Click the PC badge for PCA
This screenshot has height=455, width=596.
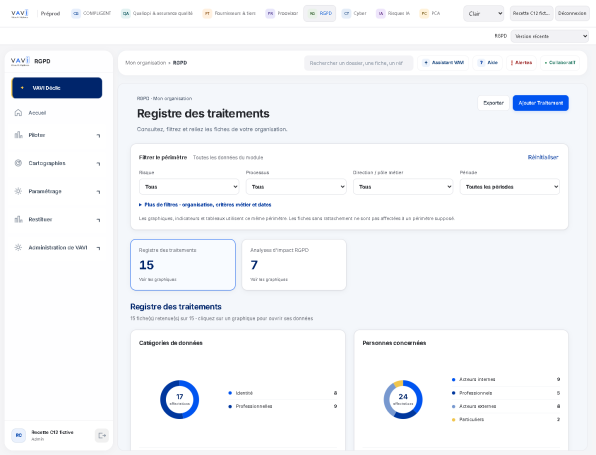coord(424,13)
